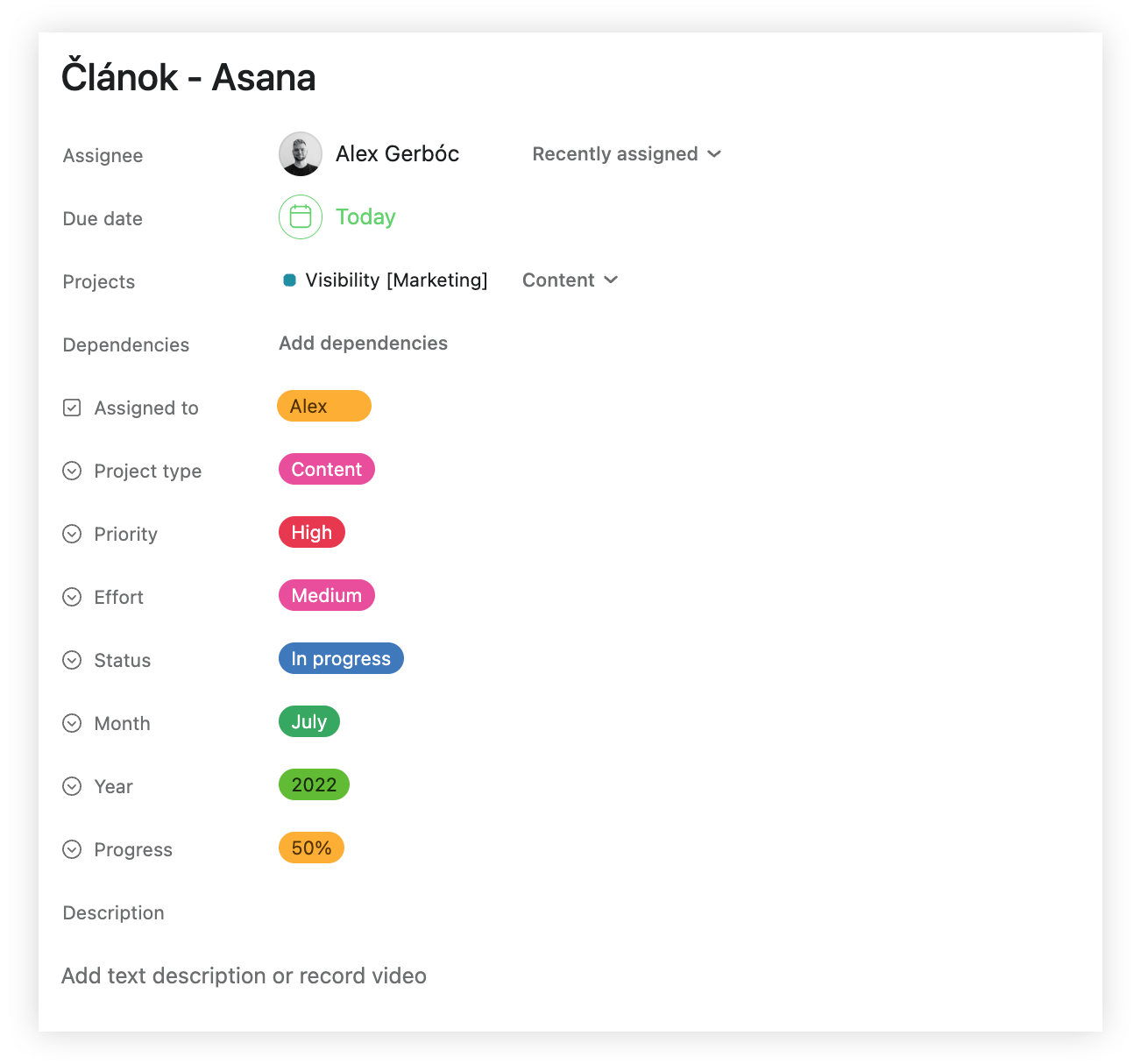
Task: Click the task title Článok - Asana
Action: [x=188, y=78]
